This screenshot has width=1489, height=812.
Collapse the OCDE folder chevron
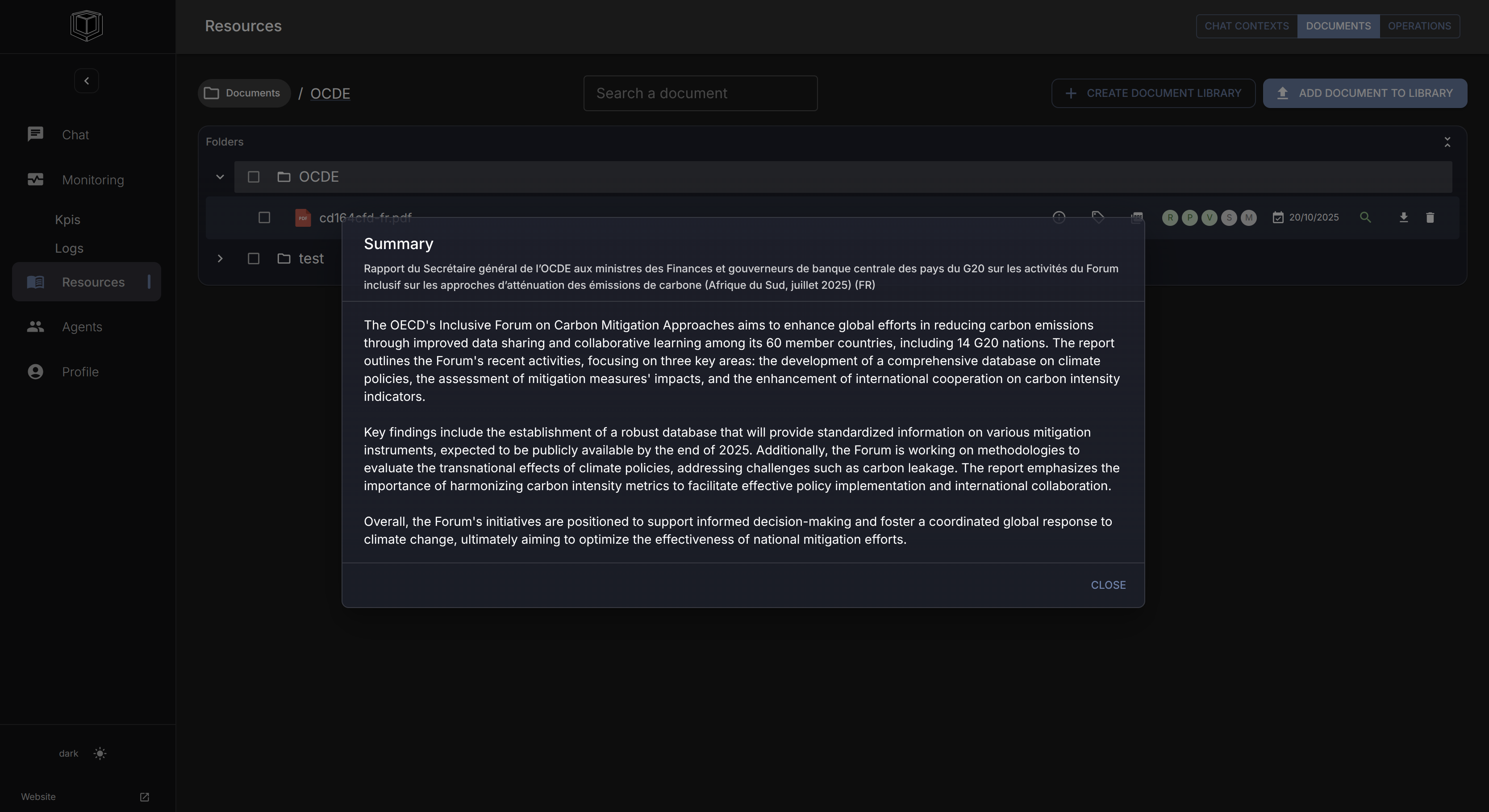coord(220,177)
